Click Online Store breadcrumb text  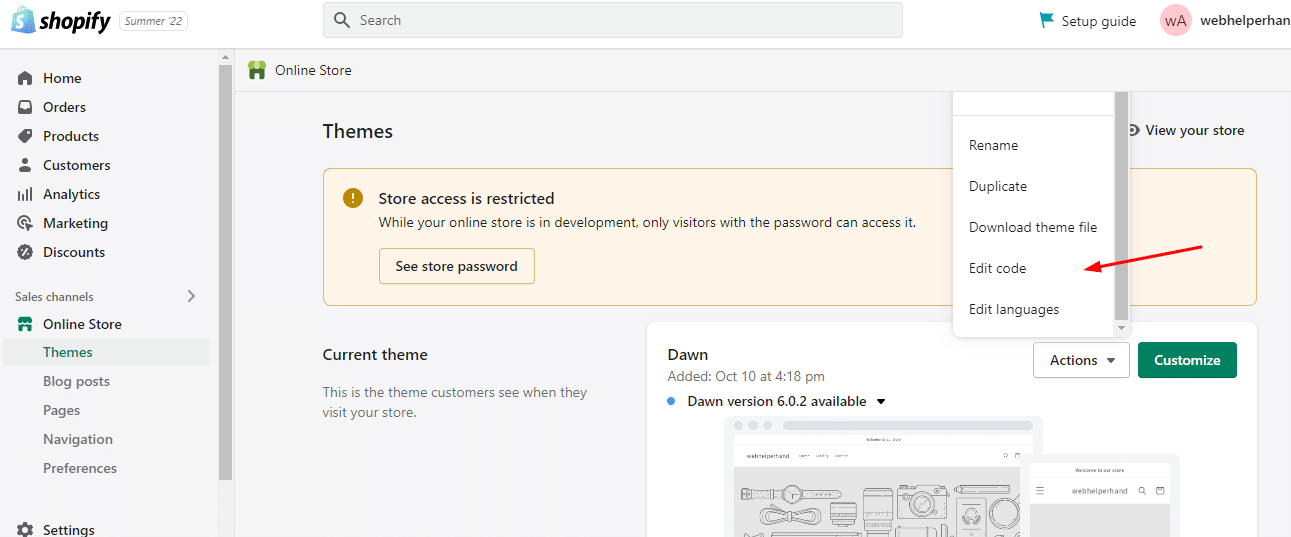313,70
